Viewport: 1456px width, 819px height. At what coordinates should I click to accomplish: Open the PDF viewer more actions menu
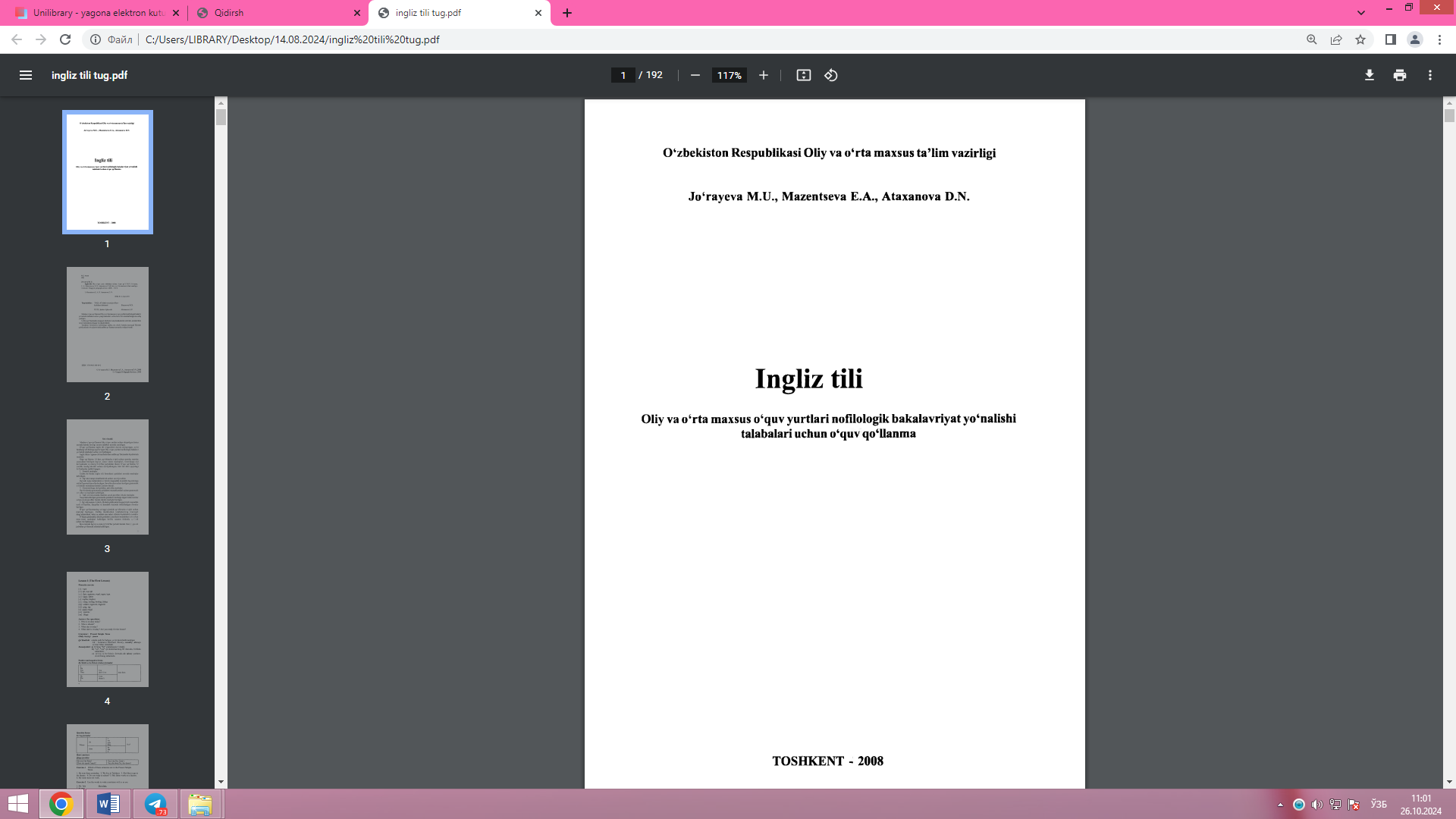[1430, 75]
